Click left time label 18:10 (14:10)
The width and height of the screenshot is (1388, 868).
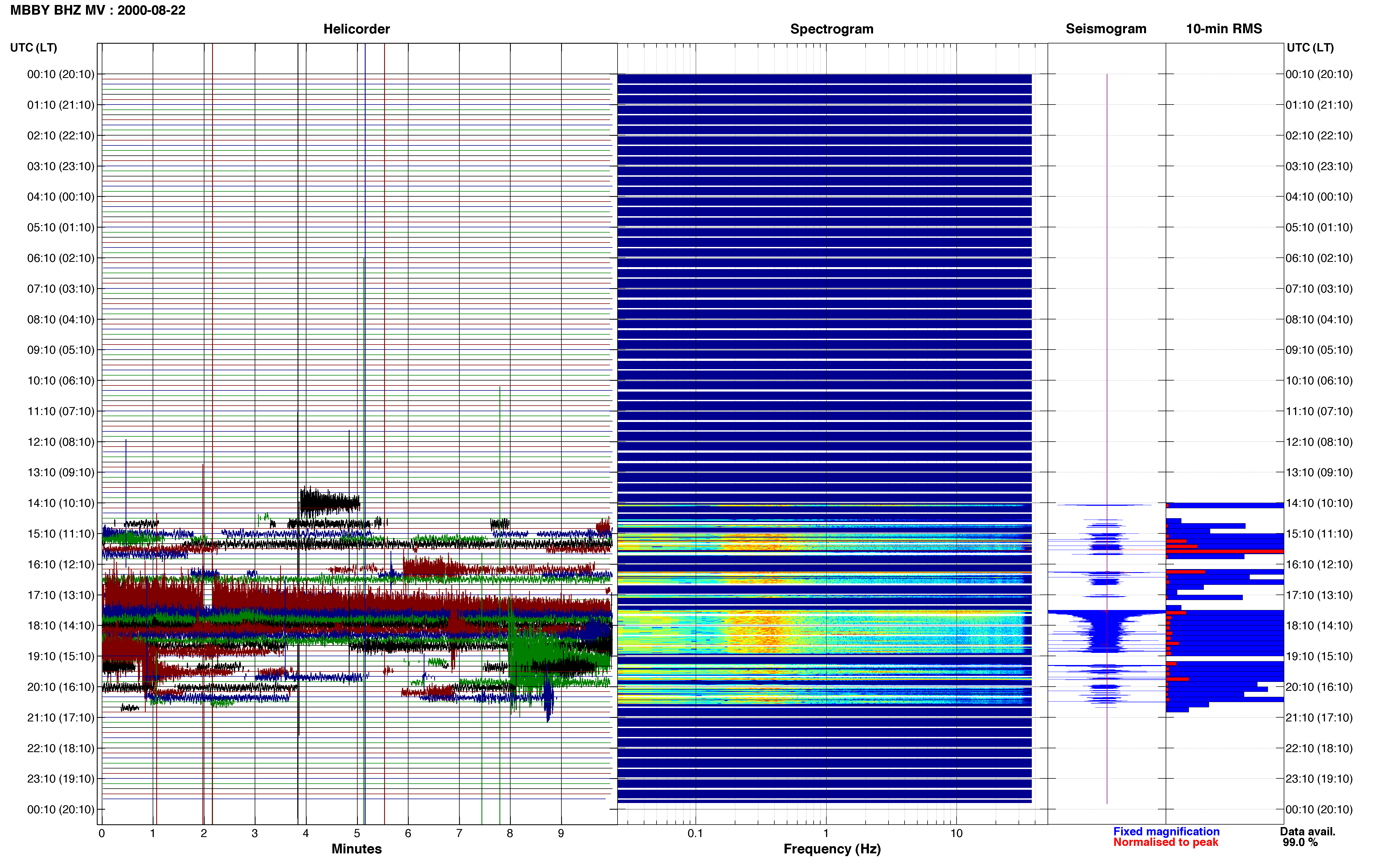point(61,626)
